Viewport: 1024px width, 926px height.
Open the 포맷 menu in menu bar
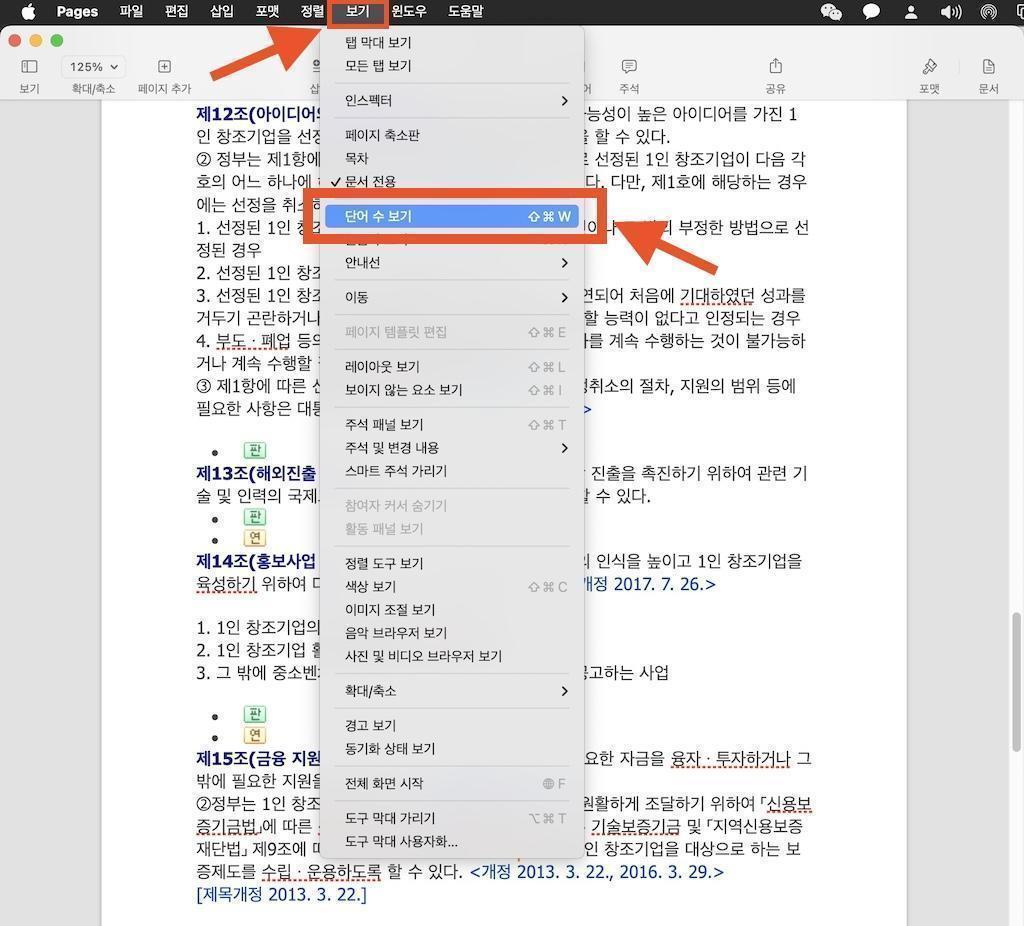(x=267, y=11)
